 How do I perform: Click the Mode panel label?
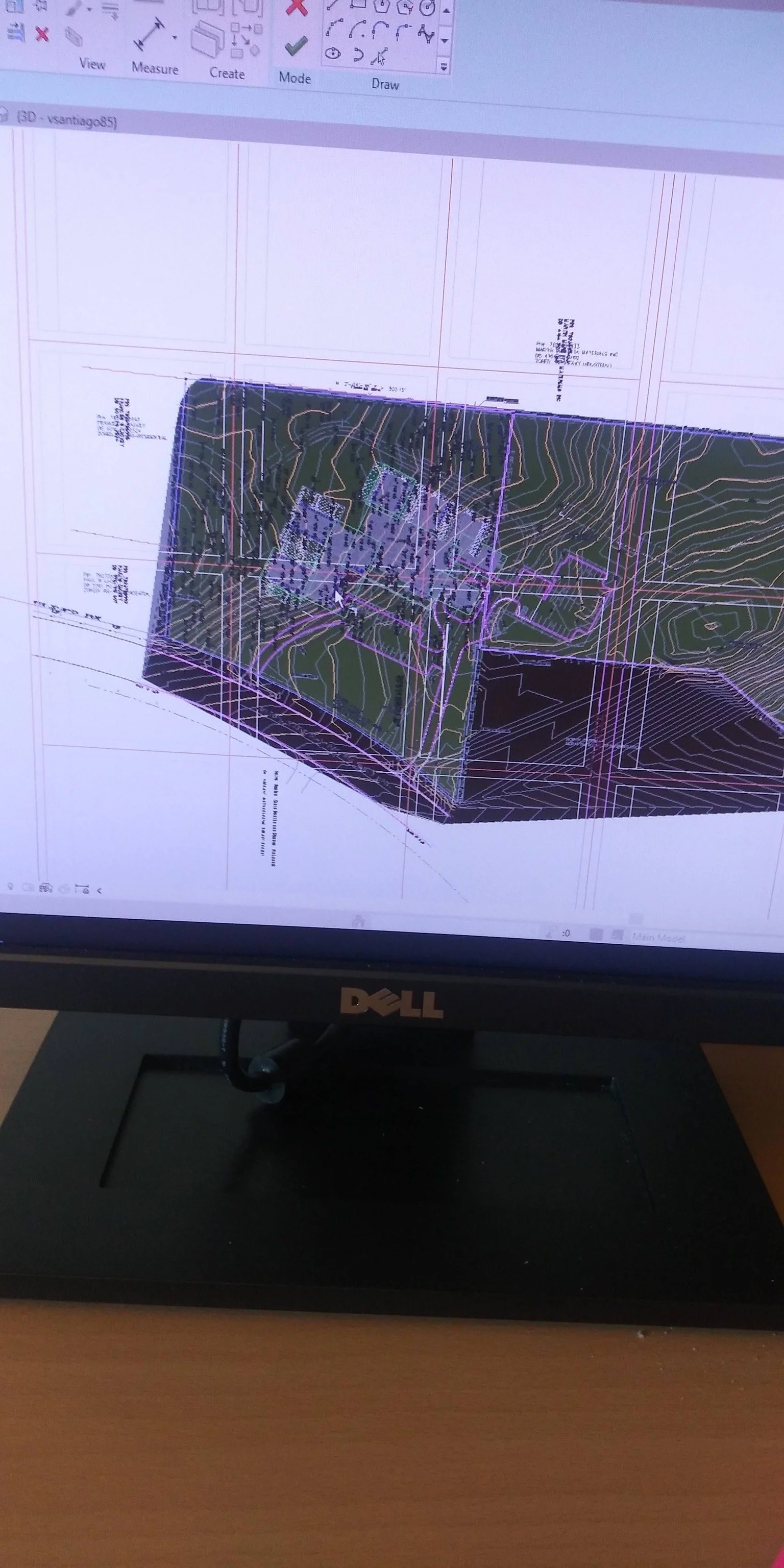click(x=295, y=77)
